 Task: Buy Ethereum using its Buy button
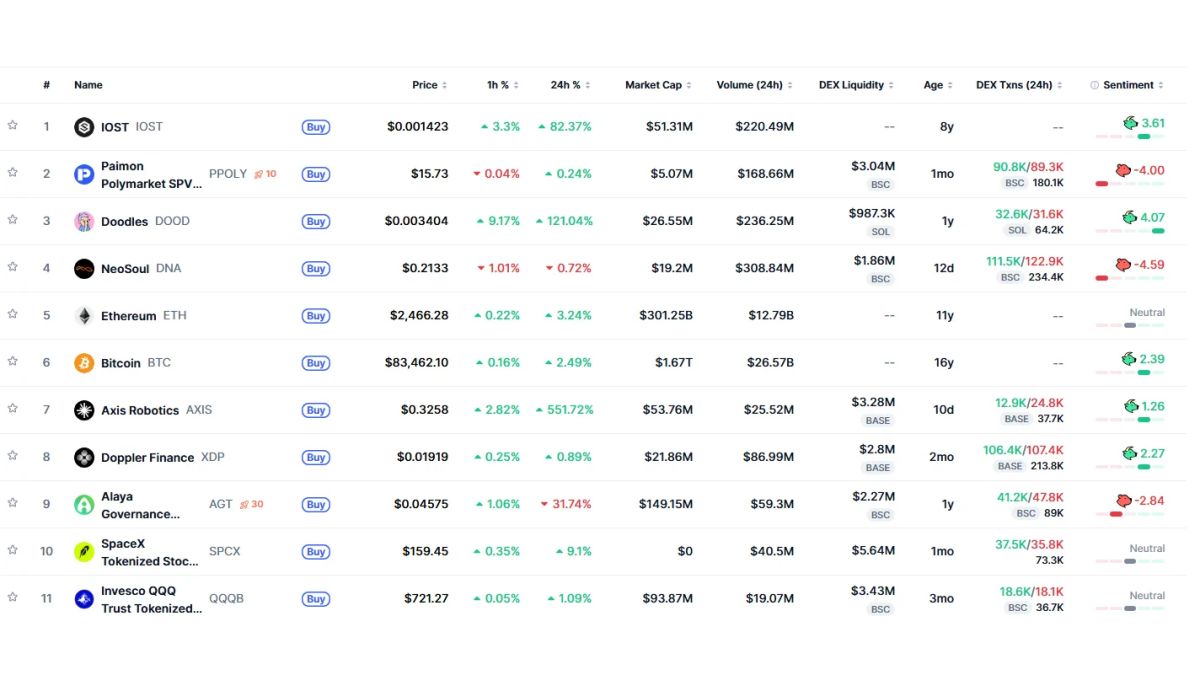[316, 316]
